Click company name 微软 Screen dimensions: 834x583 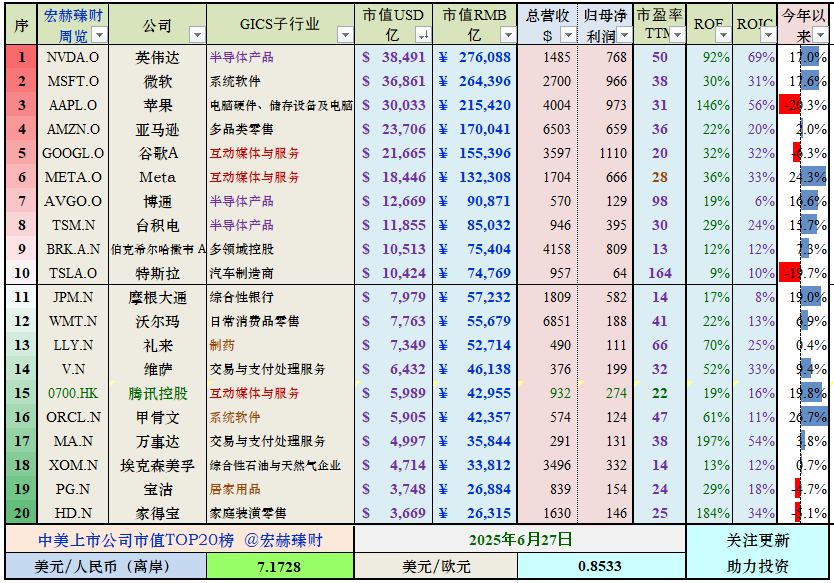pyautogui.click(x=157, y=81)
